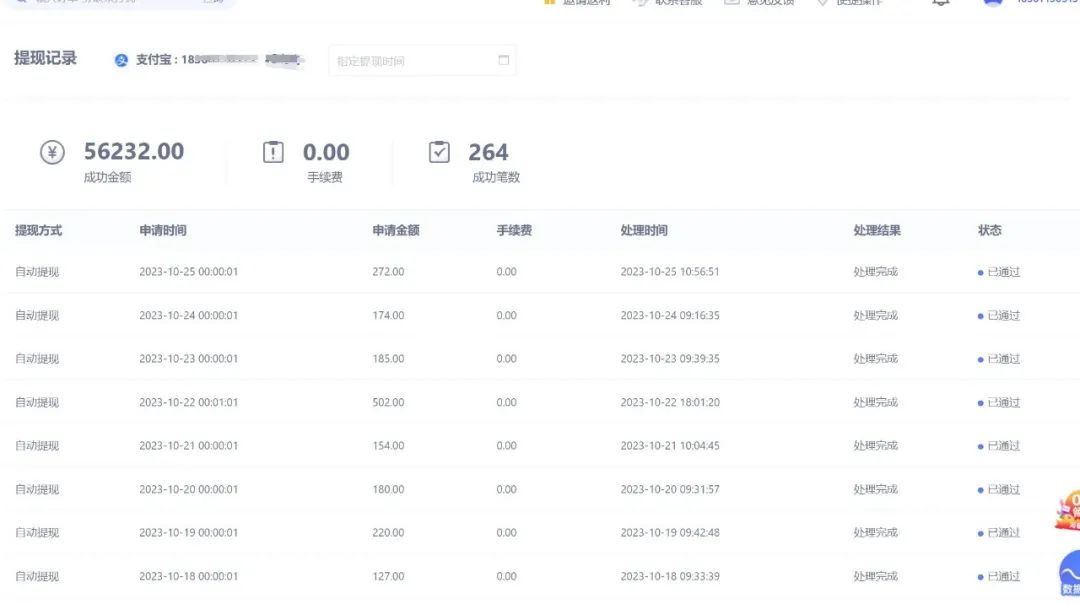Screen dimensions: 1080x604
Task: Select application time 2023-10-22 00:01:01
Action: click(x=189, y=402)
